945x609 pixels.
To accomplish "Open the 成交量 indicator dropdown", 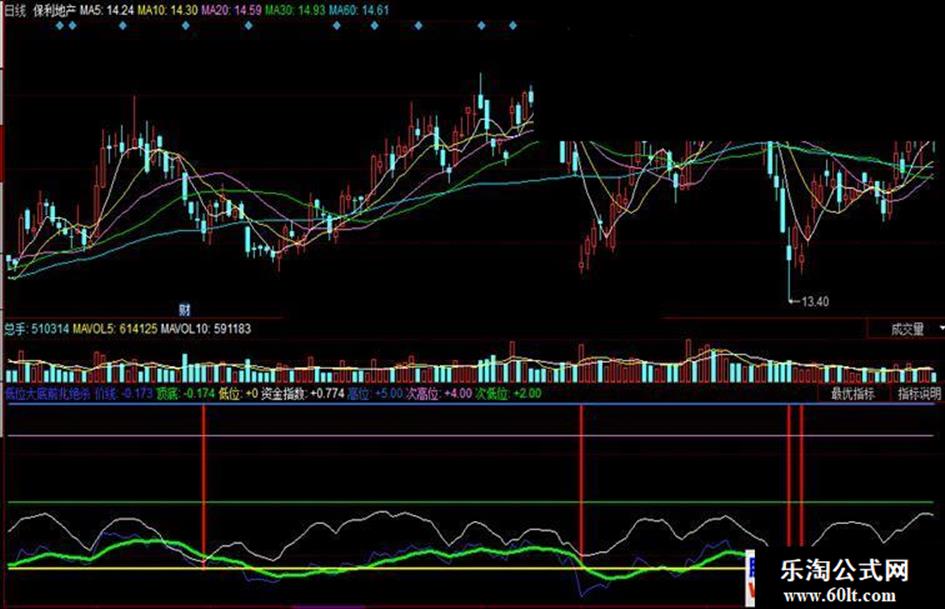I will 906,329.
